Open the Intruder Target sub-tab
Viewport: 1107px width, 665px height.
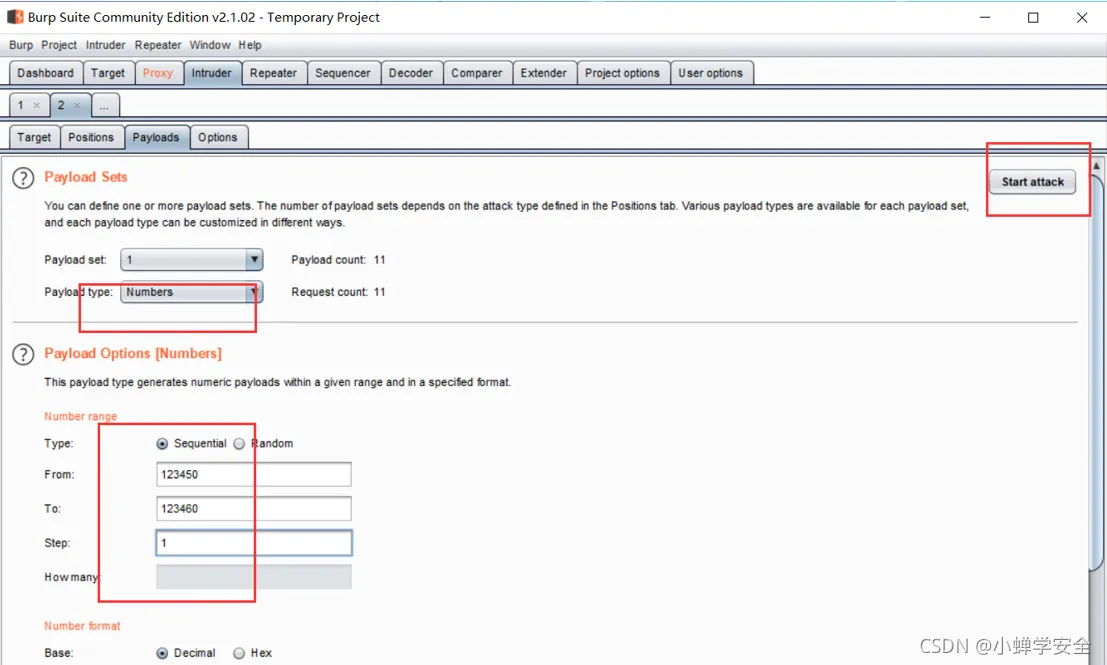click(35, 137)
